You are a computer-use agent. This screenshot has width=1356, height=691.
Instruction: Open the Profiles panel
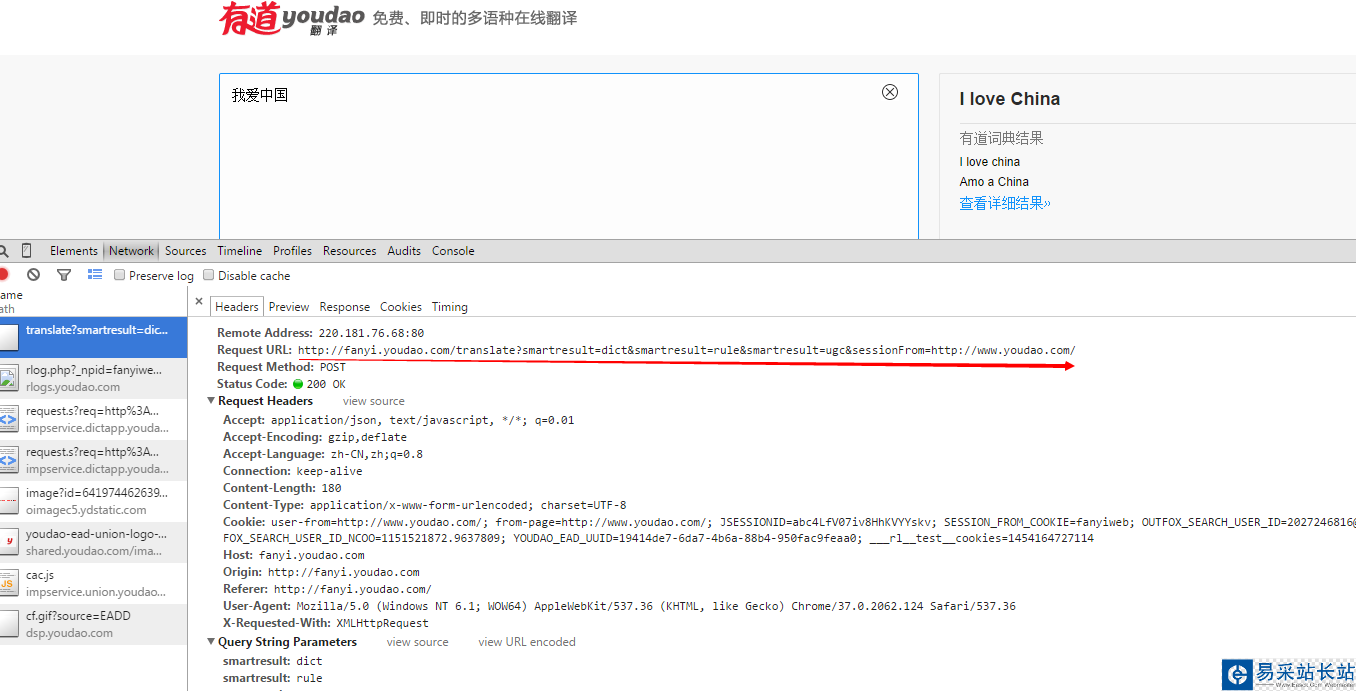point(293,251)
